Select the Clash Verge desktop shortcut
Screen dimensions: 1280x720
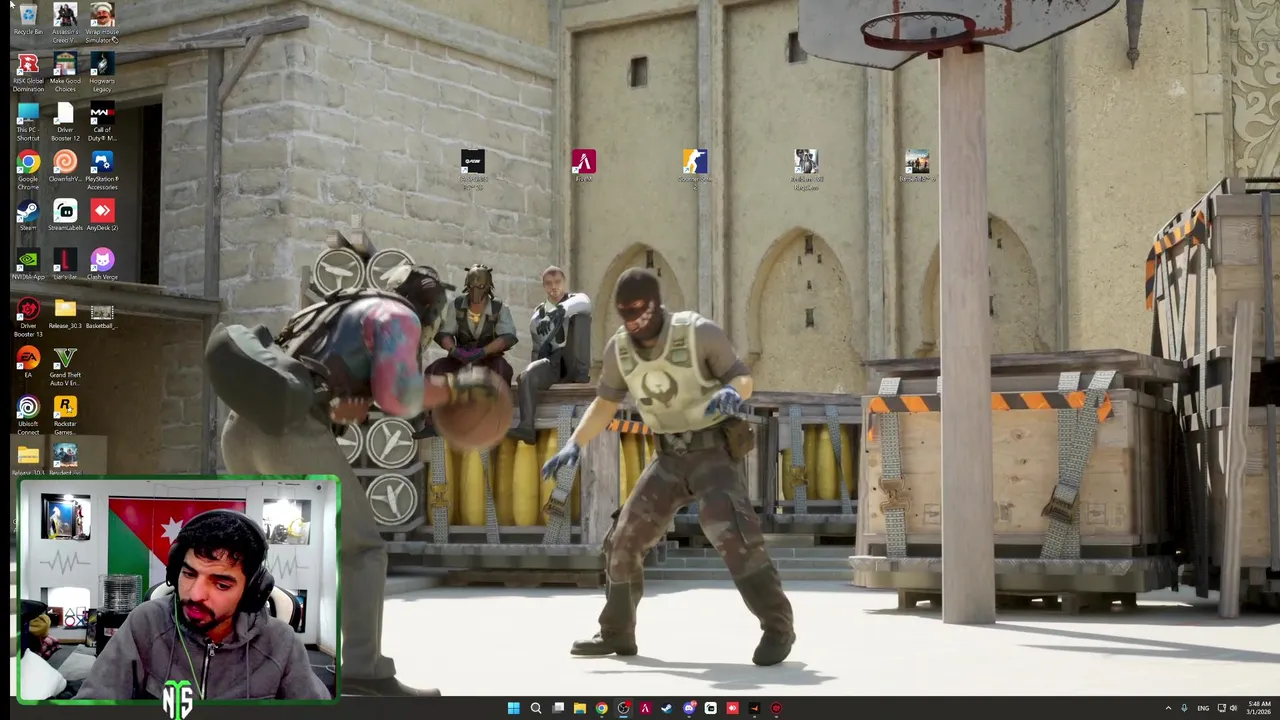tap(102, 265)
